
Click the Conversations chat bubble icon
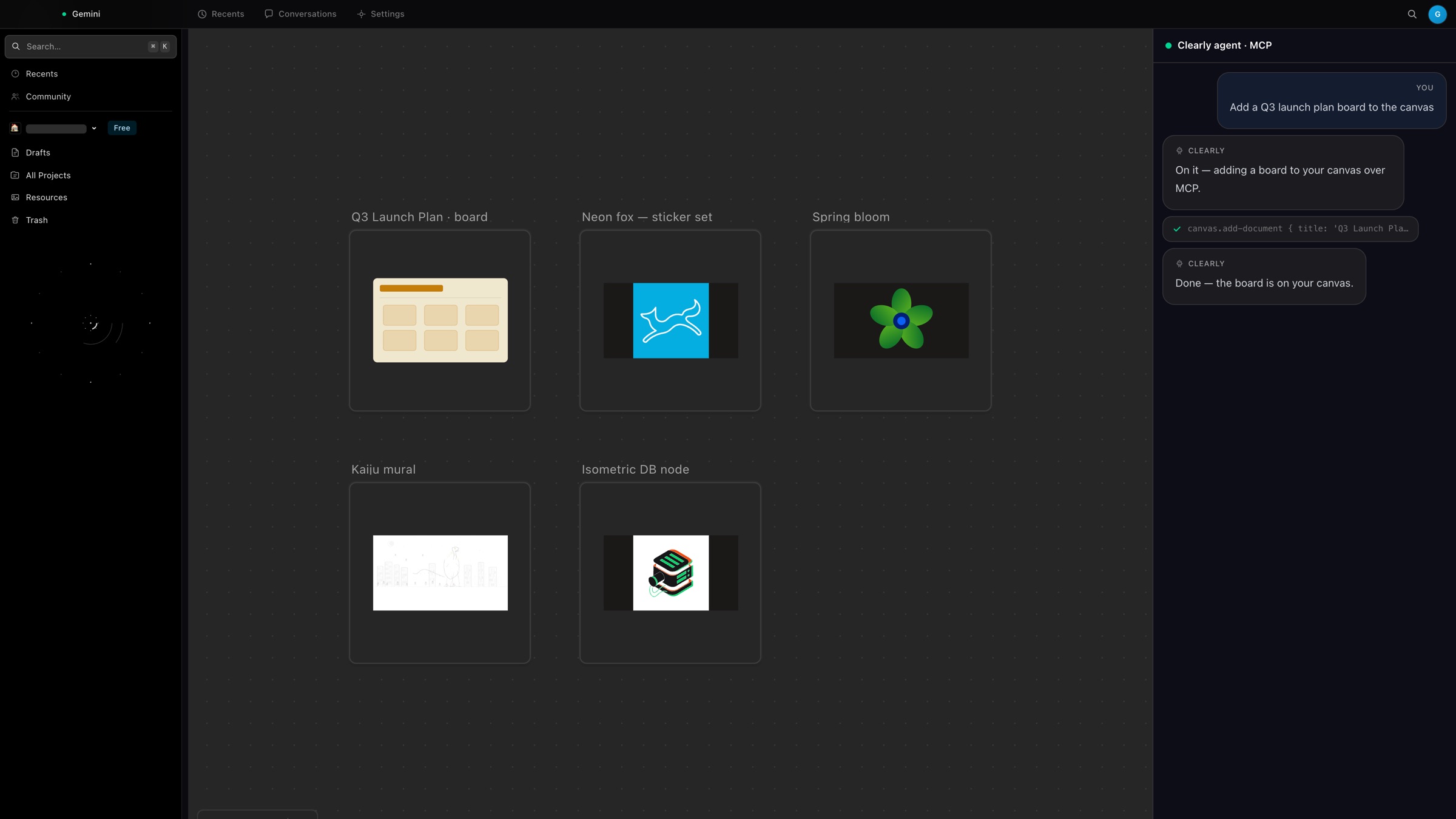click(x=269, y=14)
